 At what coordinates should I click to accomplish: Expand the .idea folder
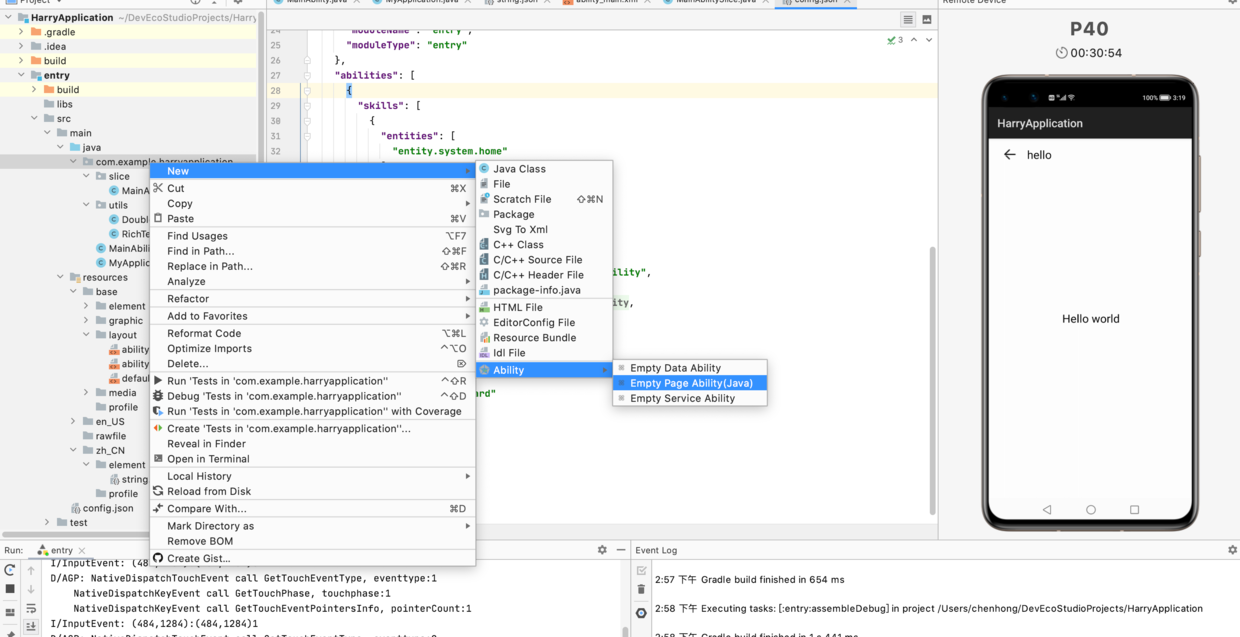click(21, 46)
